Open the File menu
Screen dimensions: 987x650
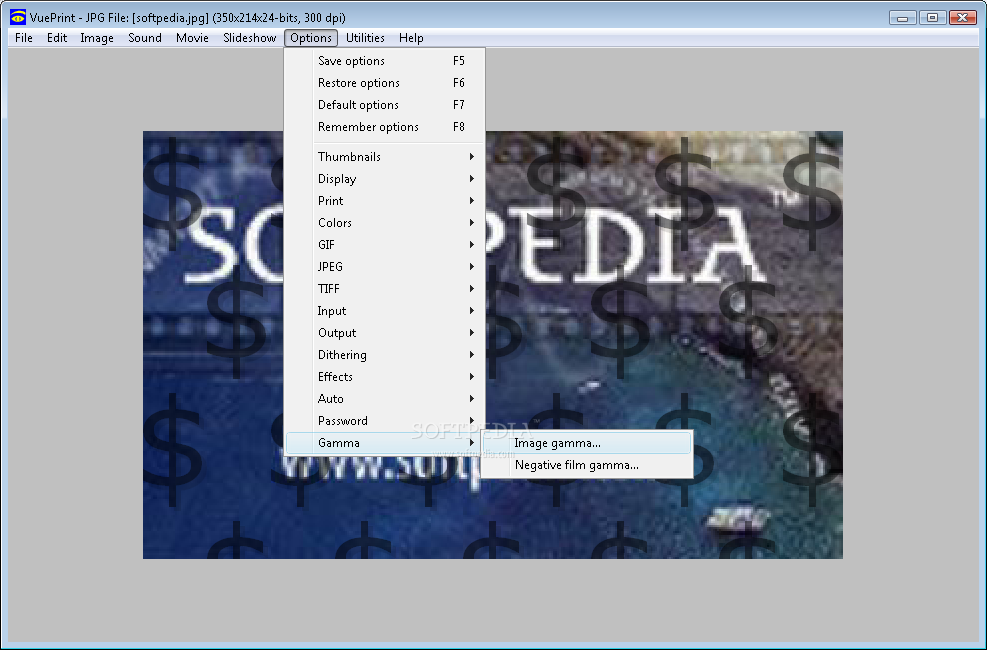pos(24,38)
